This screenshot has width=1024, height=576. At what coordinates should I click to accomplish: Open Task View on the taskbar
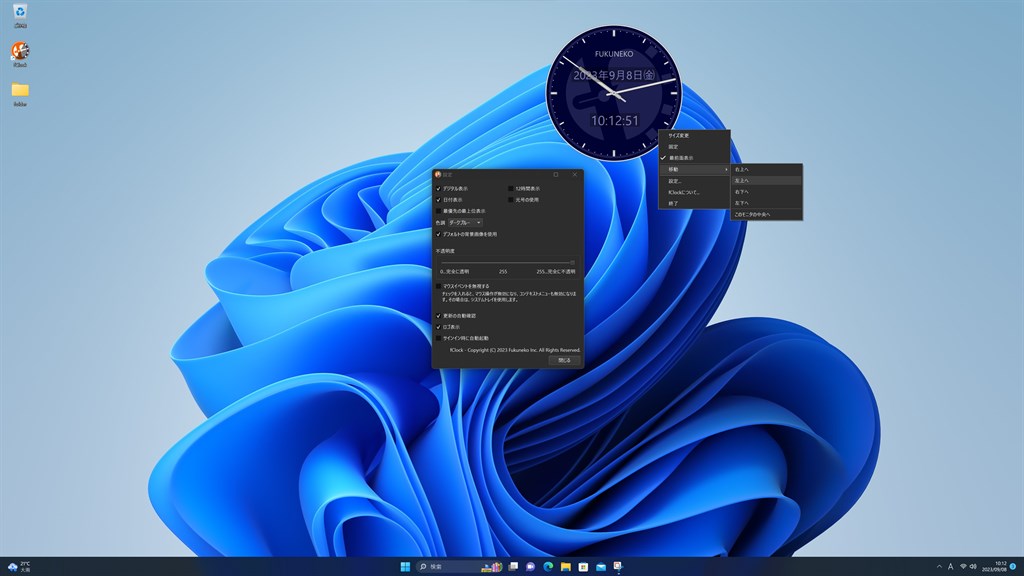pyautogui.click(x=513, y=566)
